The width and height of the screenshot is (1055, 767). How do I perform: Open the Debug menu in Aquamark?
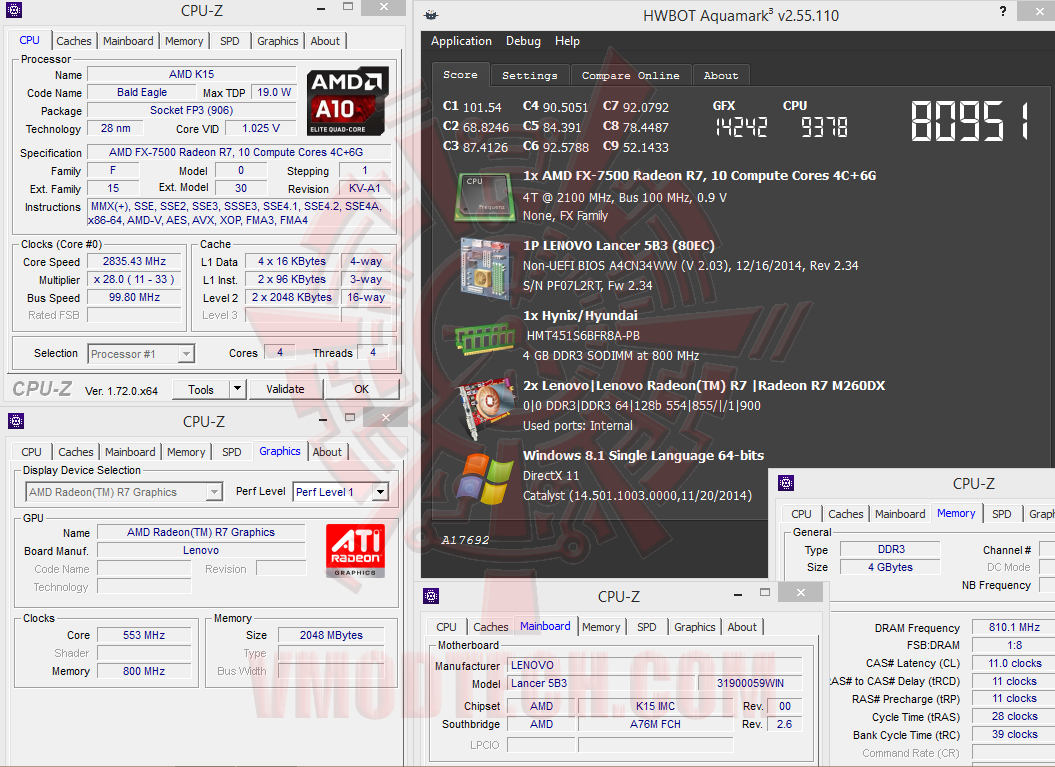tap(523, 41)
